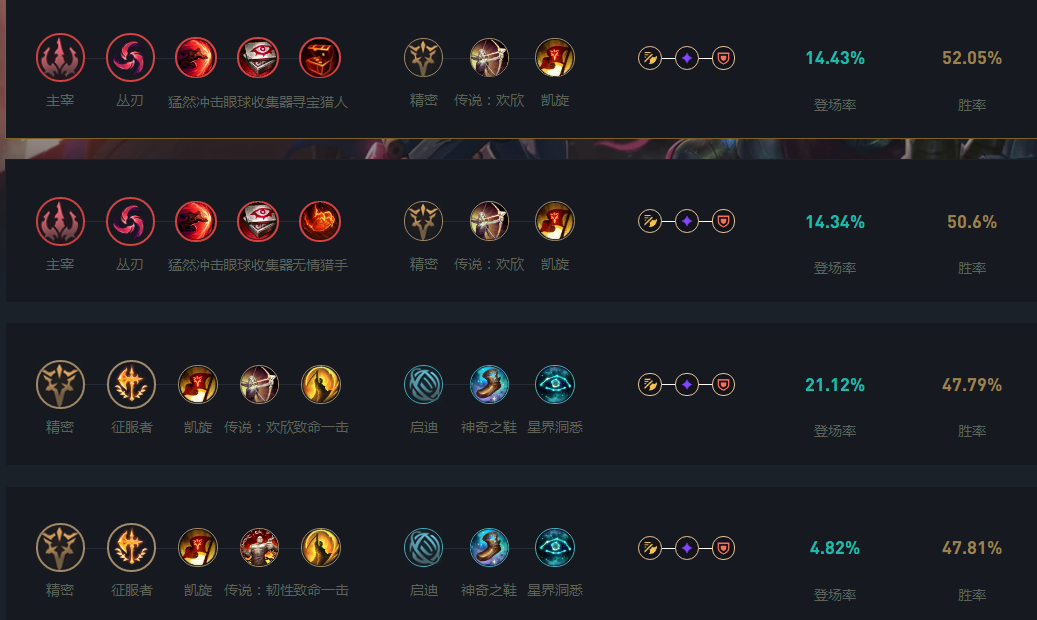Screen dimensions: 1037x620
Task: Open the 启迪 (Inspiration) tree icon
Action: pyautogui.click(x=423, y=384)
